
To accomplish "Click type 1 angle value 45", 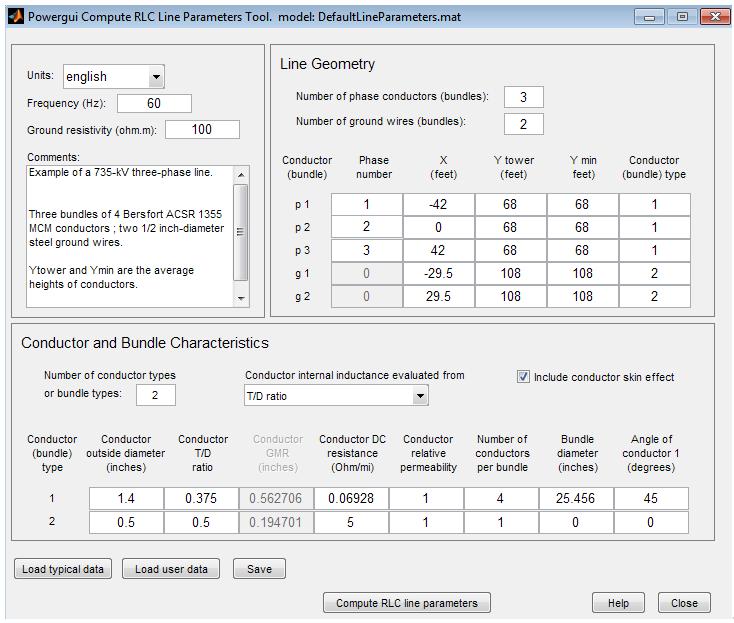I will [651, 498].
